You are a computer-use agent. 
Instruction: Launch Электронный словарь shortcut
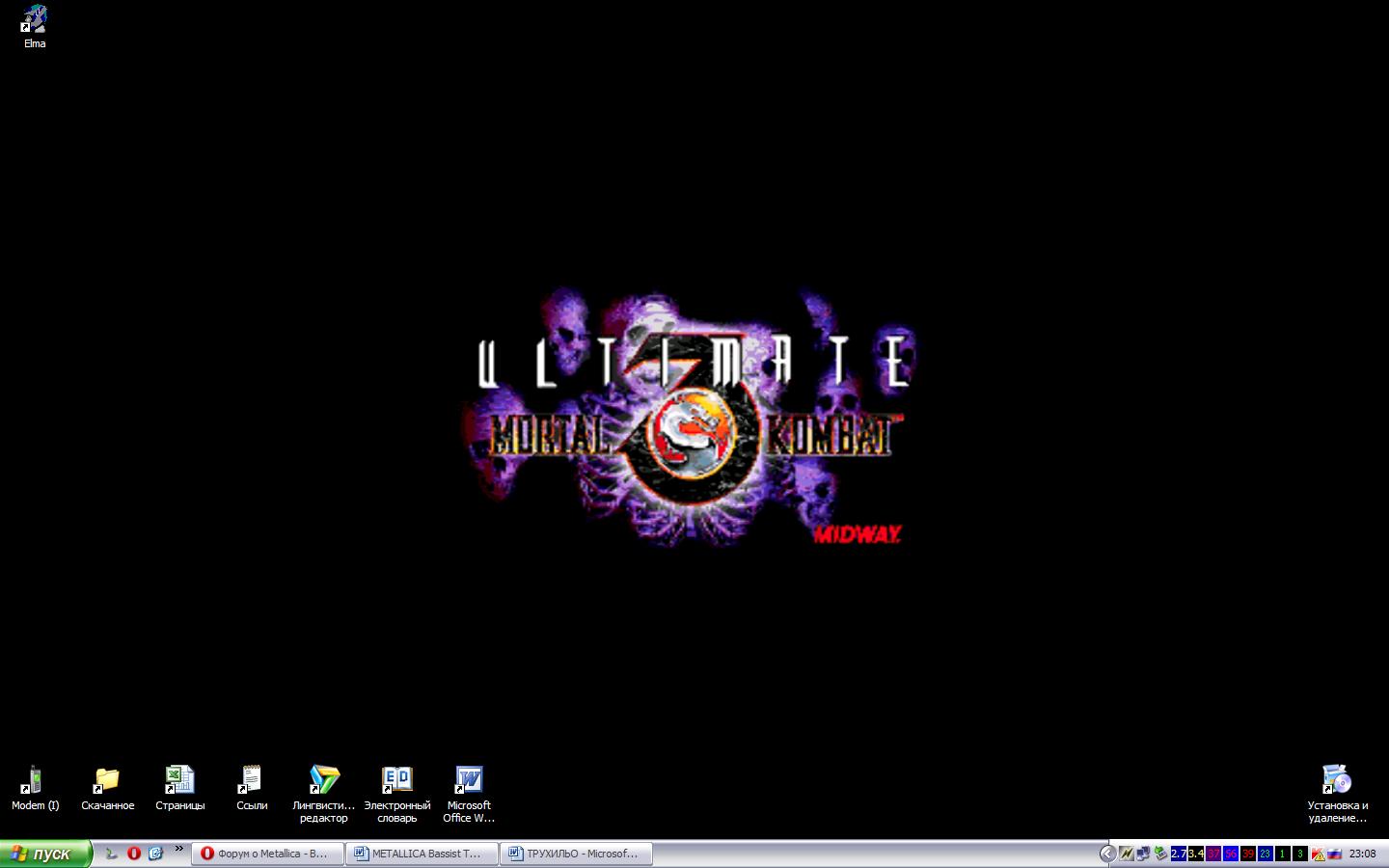click(x=396, y=779)
